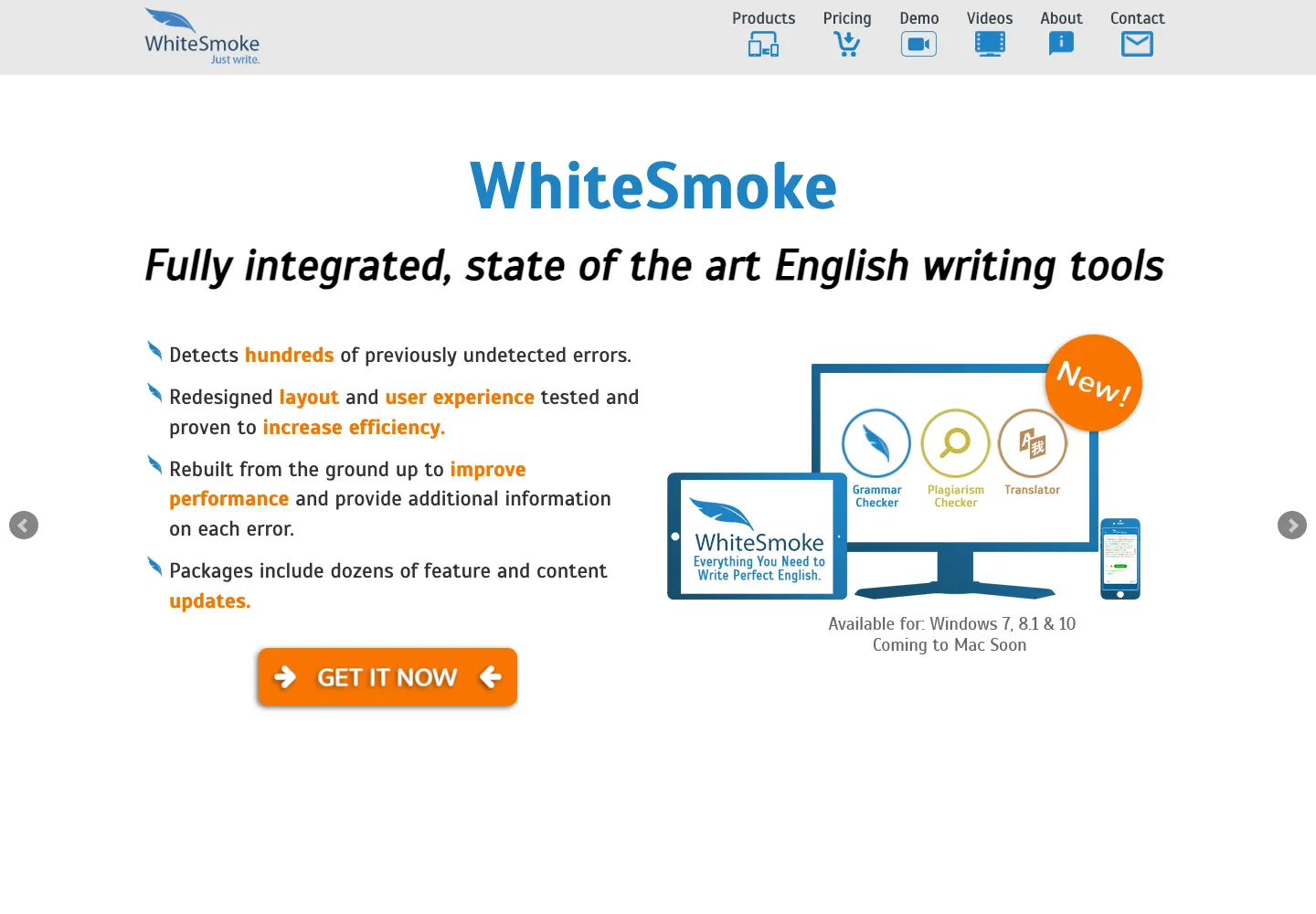This screenshot has height=914, width=1316.
Task: Click the About info bubble icon
Action: click(x=1061, y=44)
